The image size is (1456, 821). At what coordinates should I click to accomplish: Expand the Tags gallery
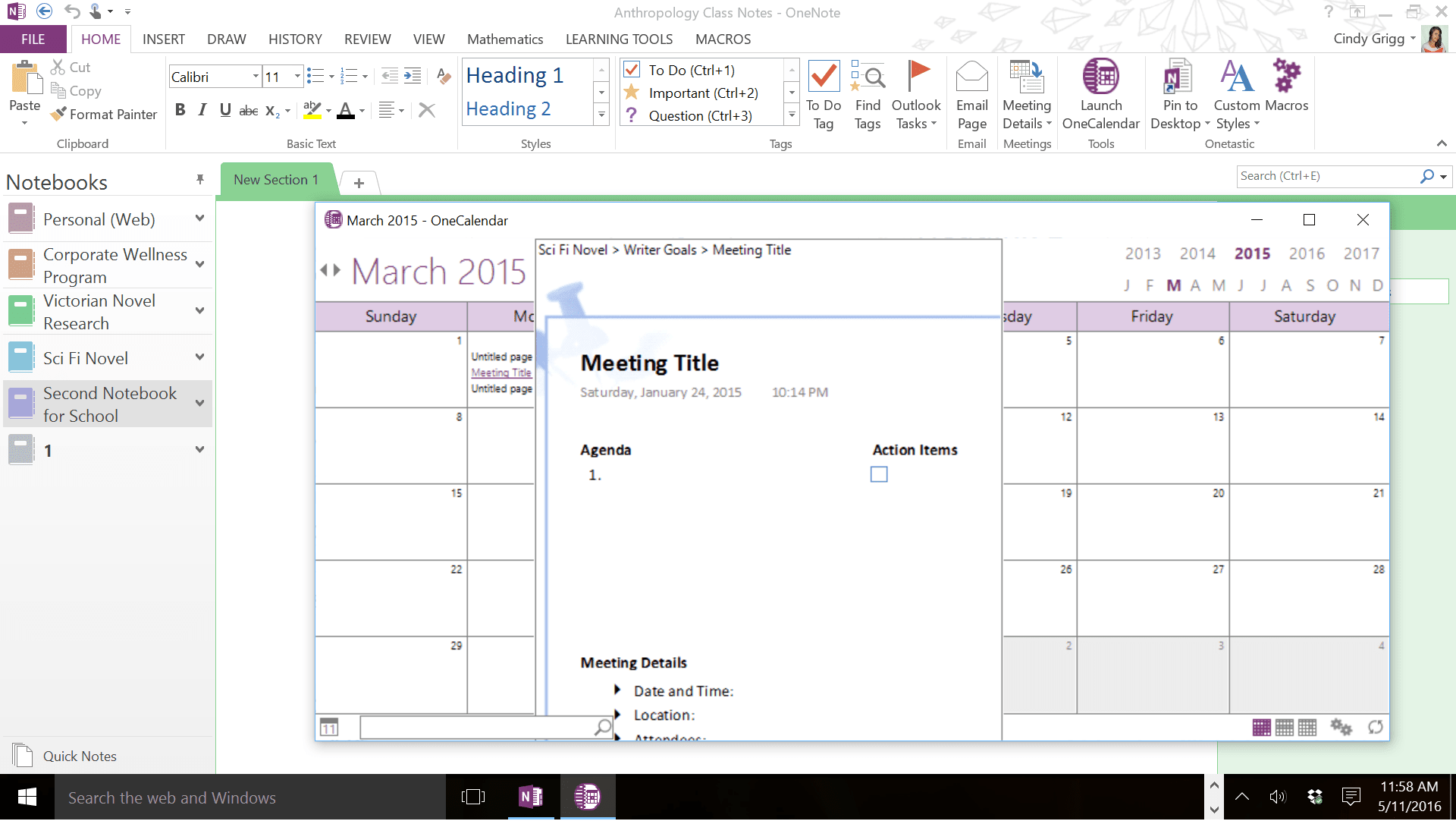792,115
